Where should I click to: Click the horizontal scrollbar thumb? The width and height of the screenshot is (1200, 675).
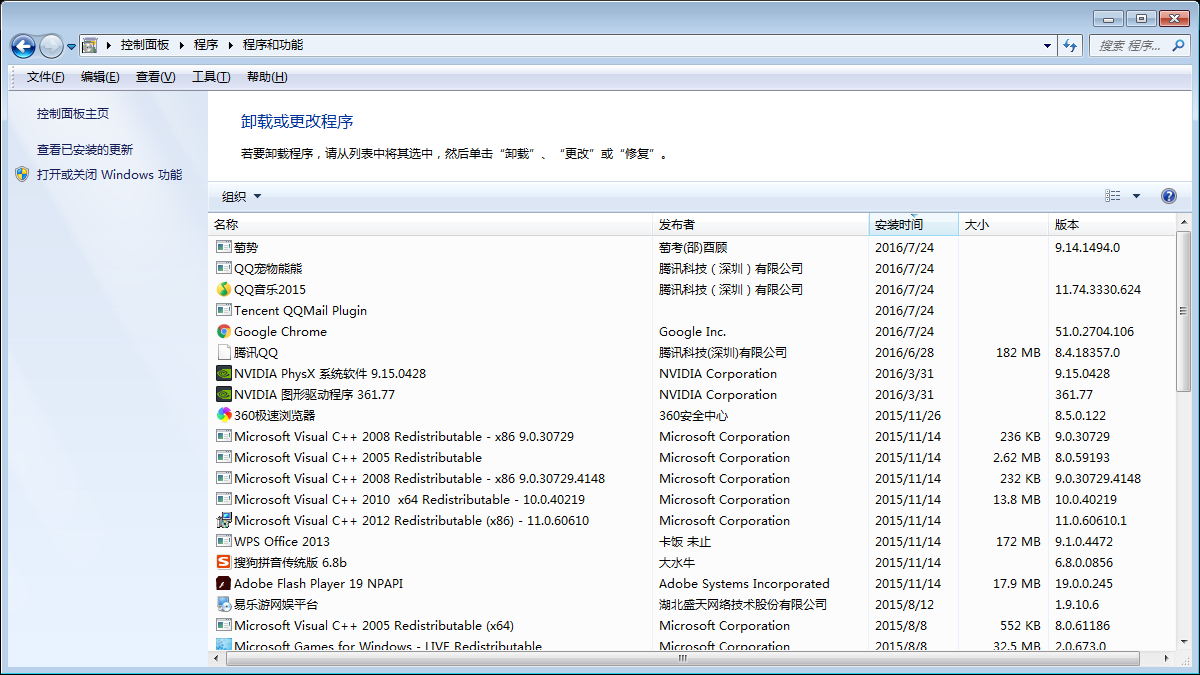coord(683,659)
